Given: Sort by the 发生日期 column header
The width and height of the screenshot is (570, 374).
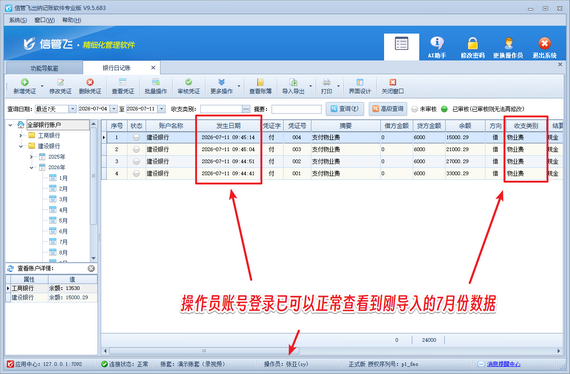Looking at the screenshot, I should pos(228,126).
